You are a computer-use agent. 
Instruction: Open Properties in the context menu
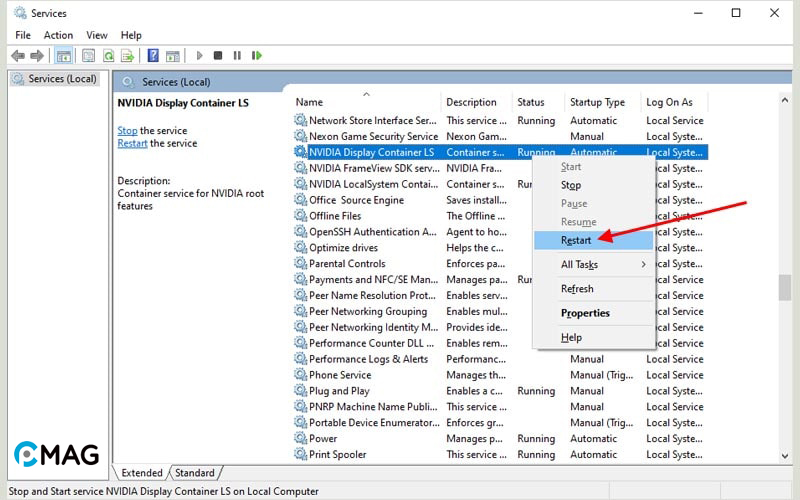[x=585, y=313]
